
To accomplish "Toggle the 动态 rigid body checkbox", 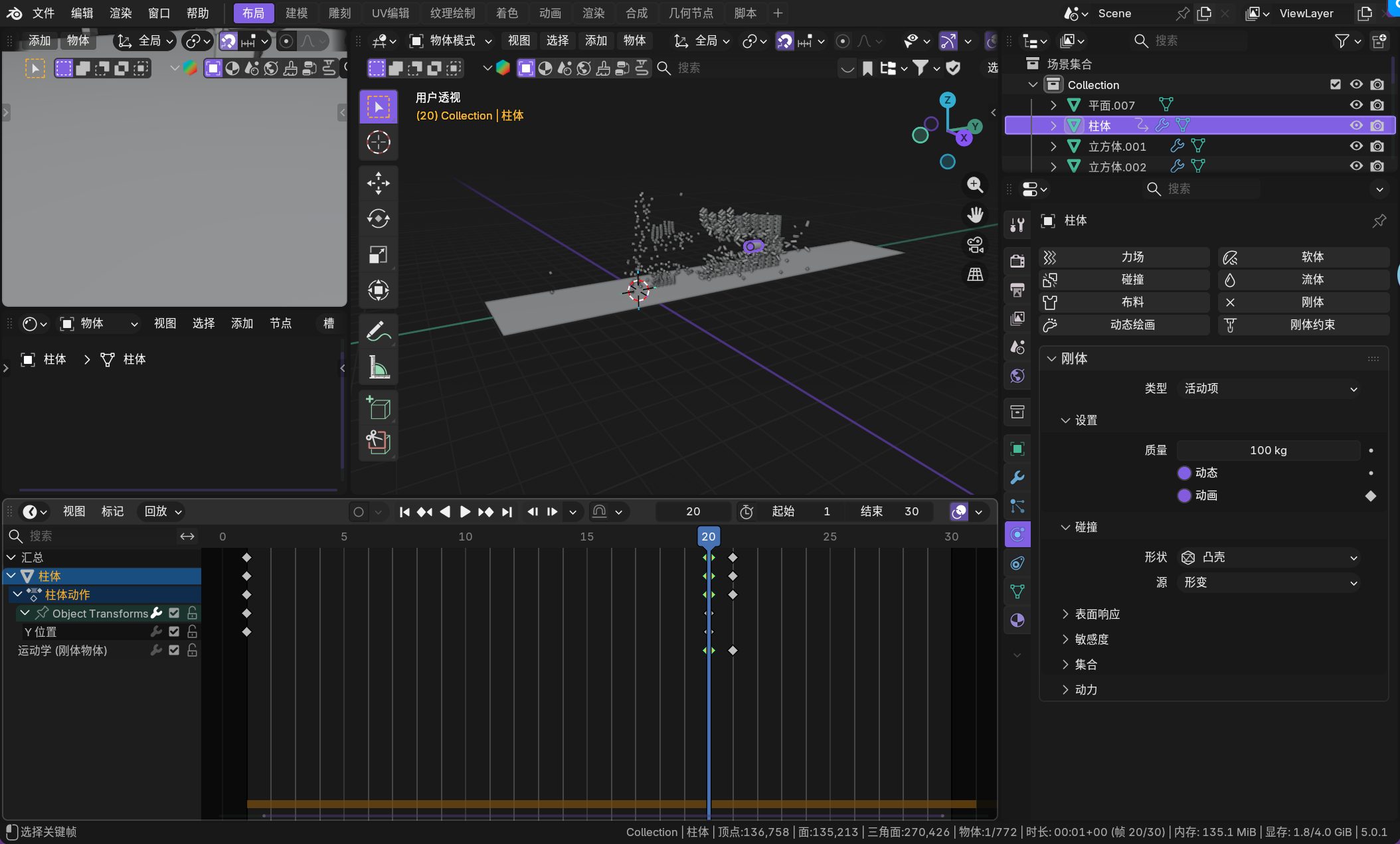I will pyautogui.click(x=1183, y=473).
